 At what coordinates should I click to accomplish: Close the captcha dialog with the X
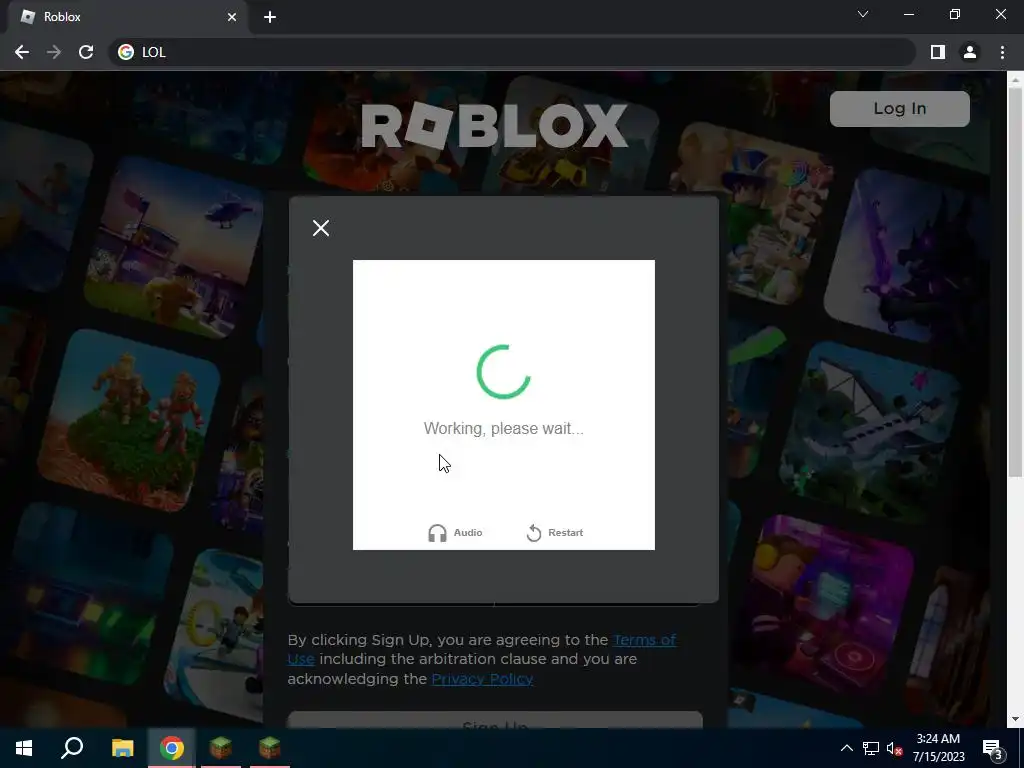321,228
